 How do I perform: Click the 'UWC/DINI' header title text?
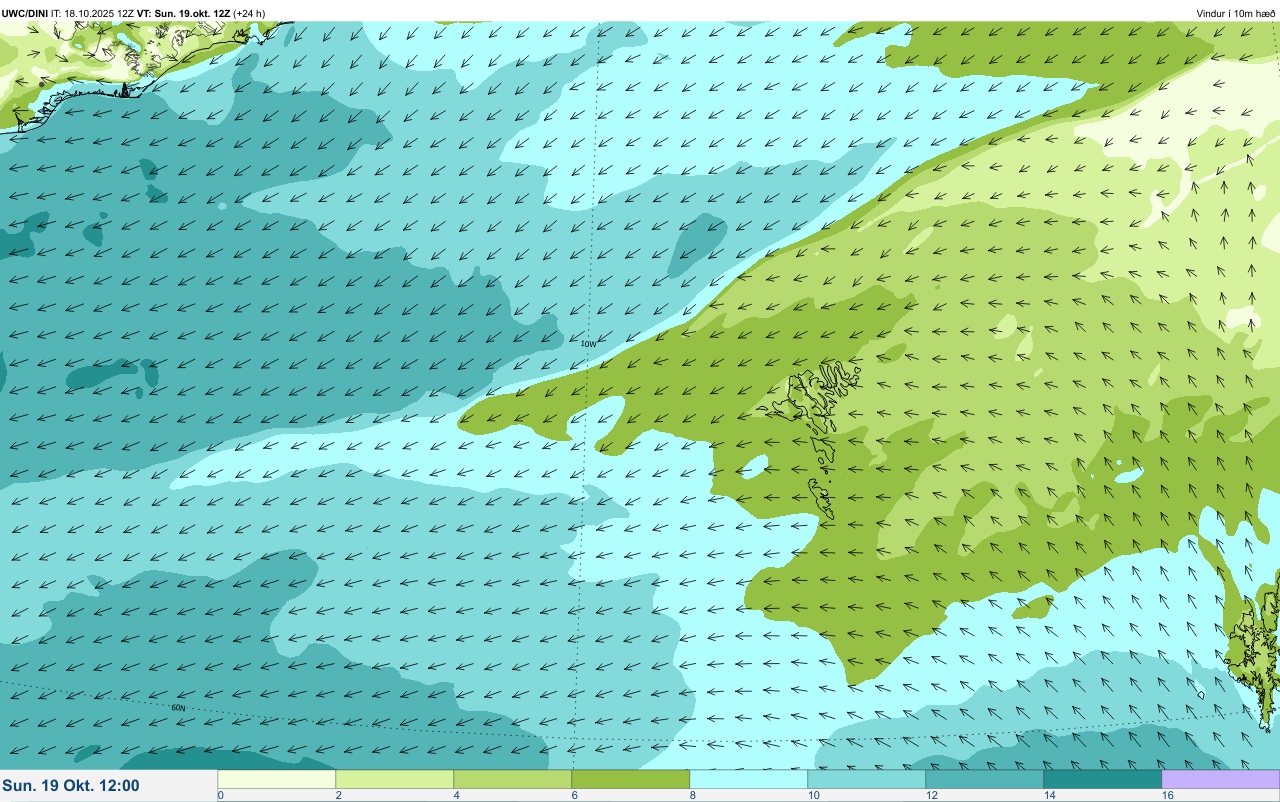coord(25,13)
